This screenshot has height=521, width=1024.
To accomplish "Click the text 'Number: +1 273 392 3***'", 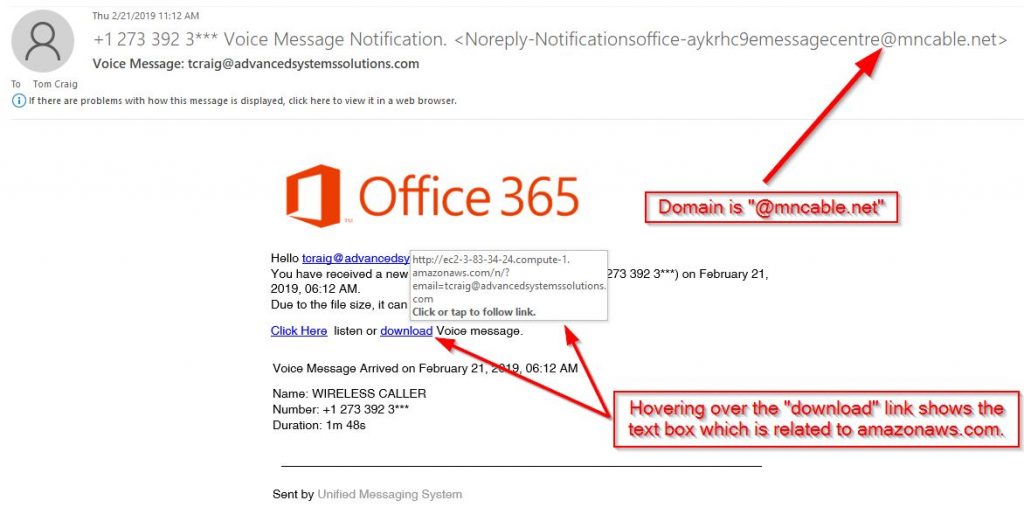I will click(x=341, y=409).
